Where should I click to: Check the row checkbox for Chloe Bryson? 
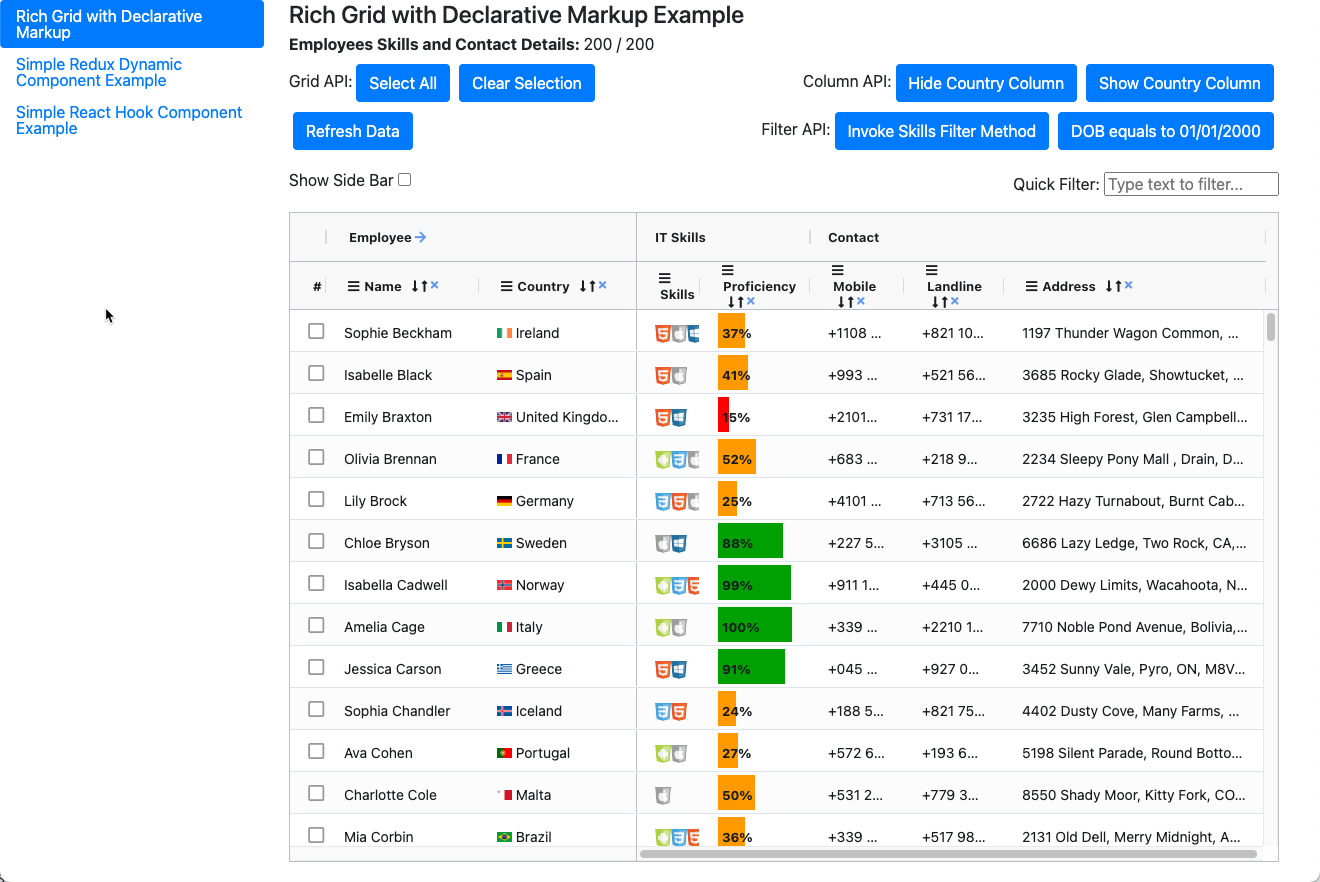(x=316, y=541)
